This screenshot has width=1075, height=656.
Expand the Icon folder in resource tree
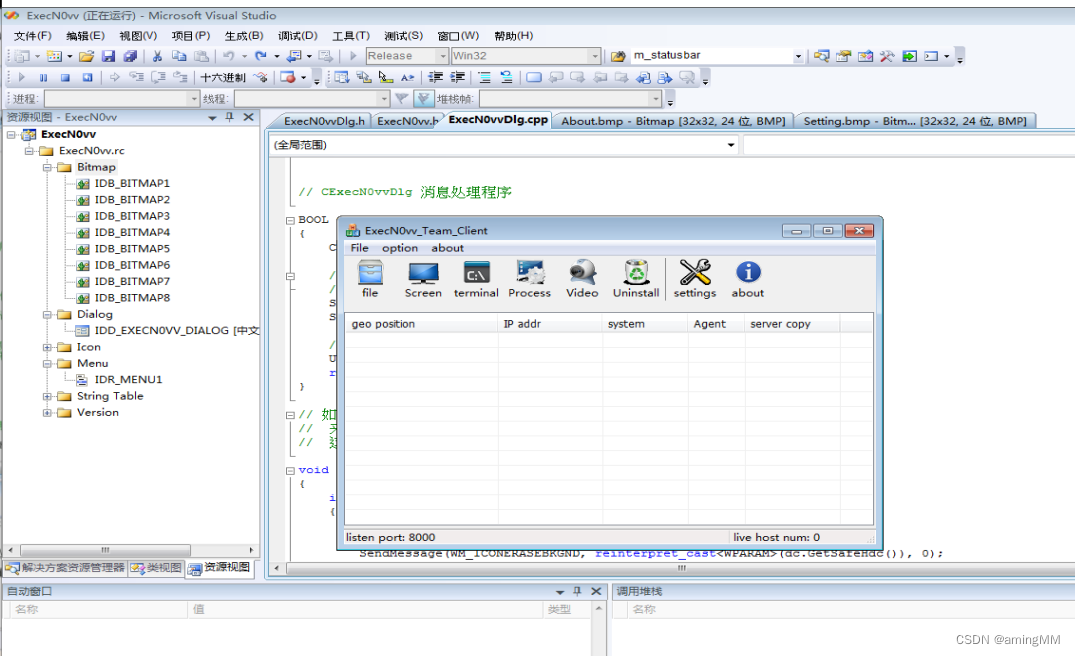47,348
